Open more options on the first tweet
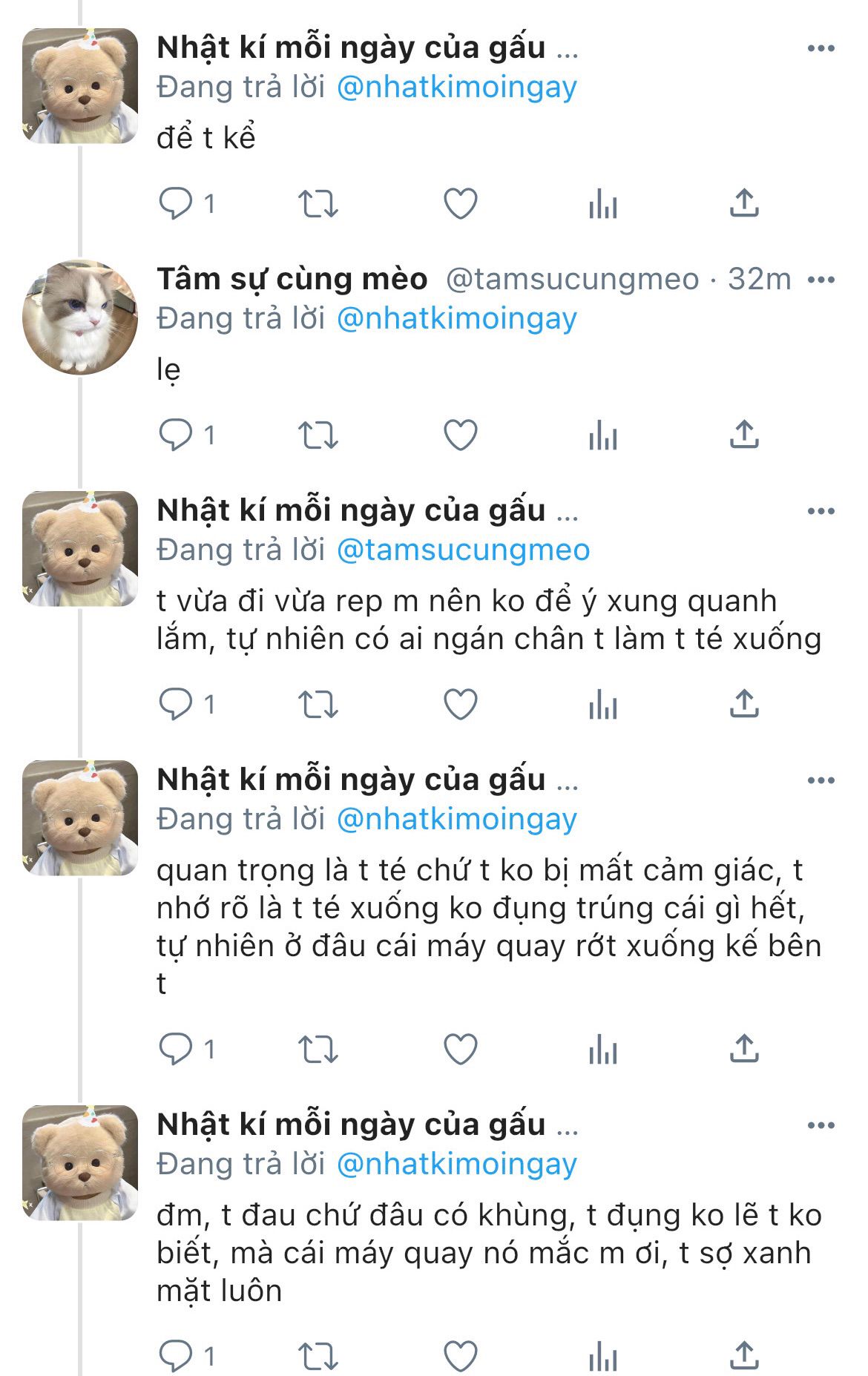The width and height of the screenshot is (868, 1376). [x=821, y=48]
